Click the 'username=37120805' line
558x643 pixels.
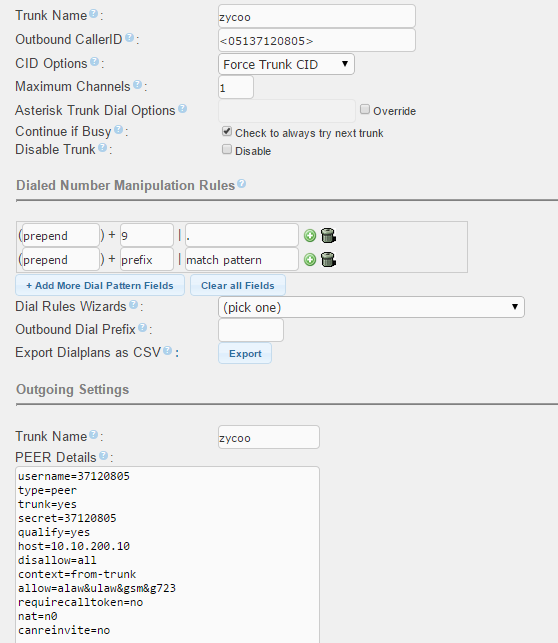(74, 476)
